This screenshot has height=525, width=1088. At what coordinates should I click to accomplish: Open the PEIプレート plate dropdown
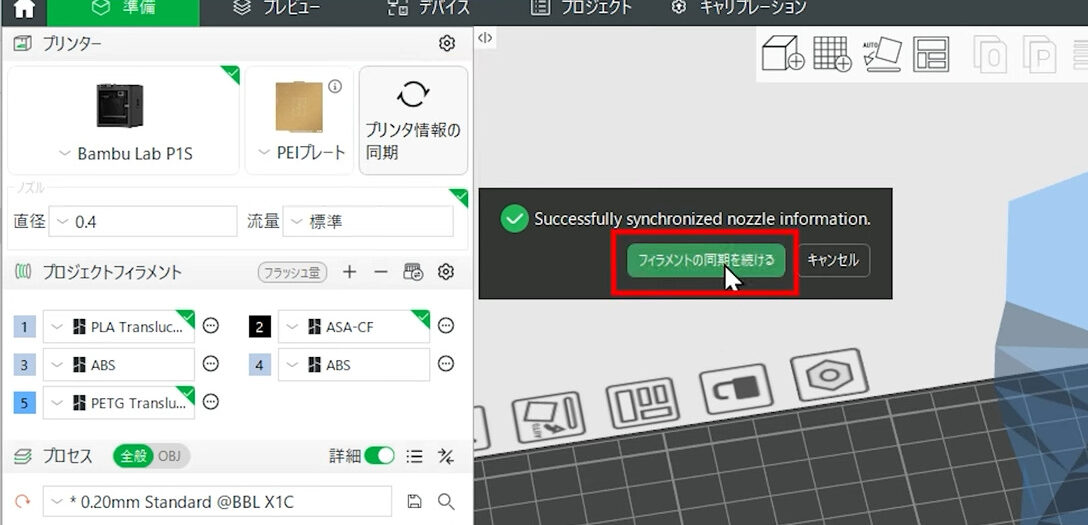[x=301, y=153]
